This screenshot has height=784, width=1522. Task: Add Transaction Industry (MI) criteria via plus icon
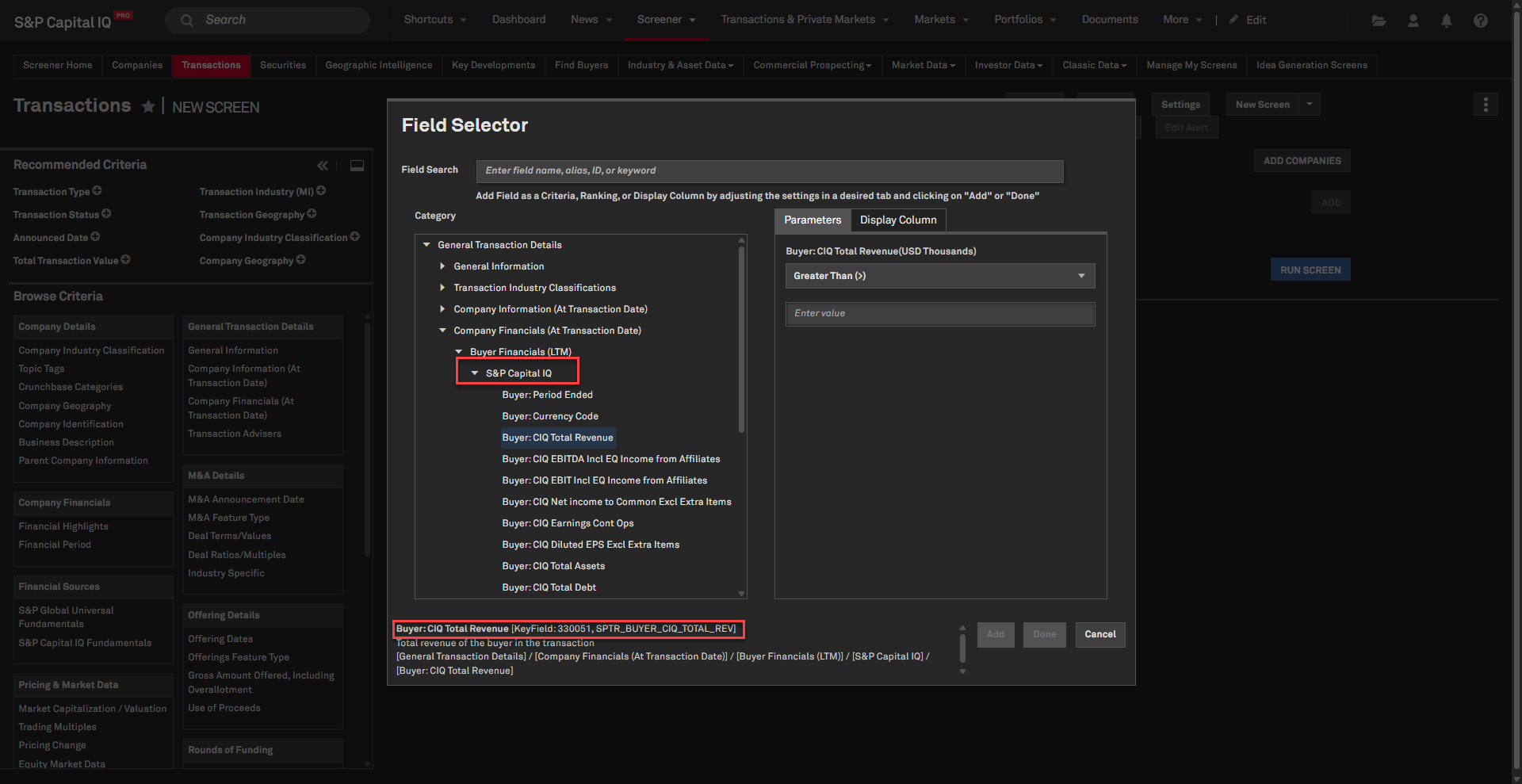click(321, 191)
